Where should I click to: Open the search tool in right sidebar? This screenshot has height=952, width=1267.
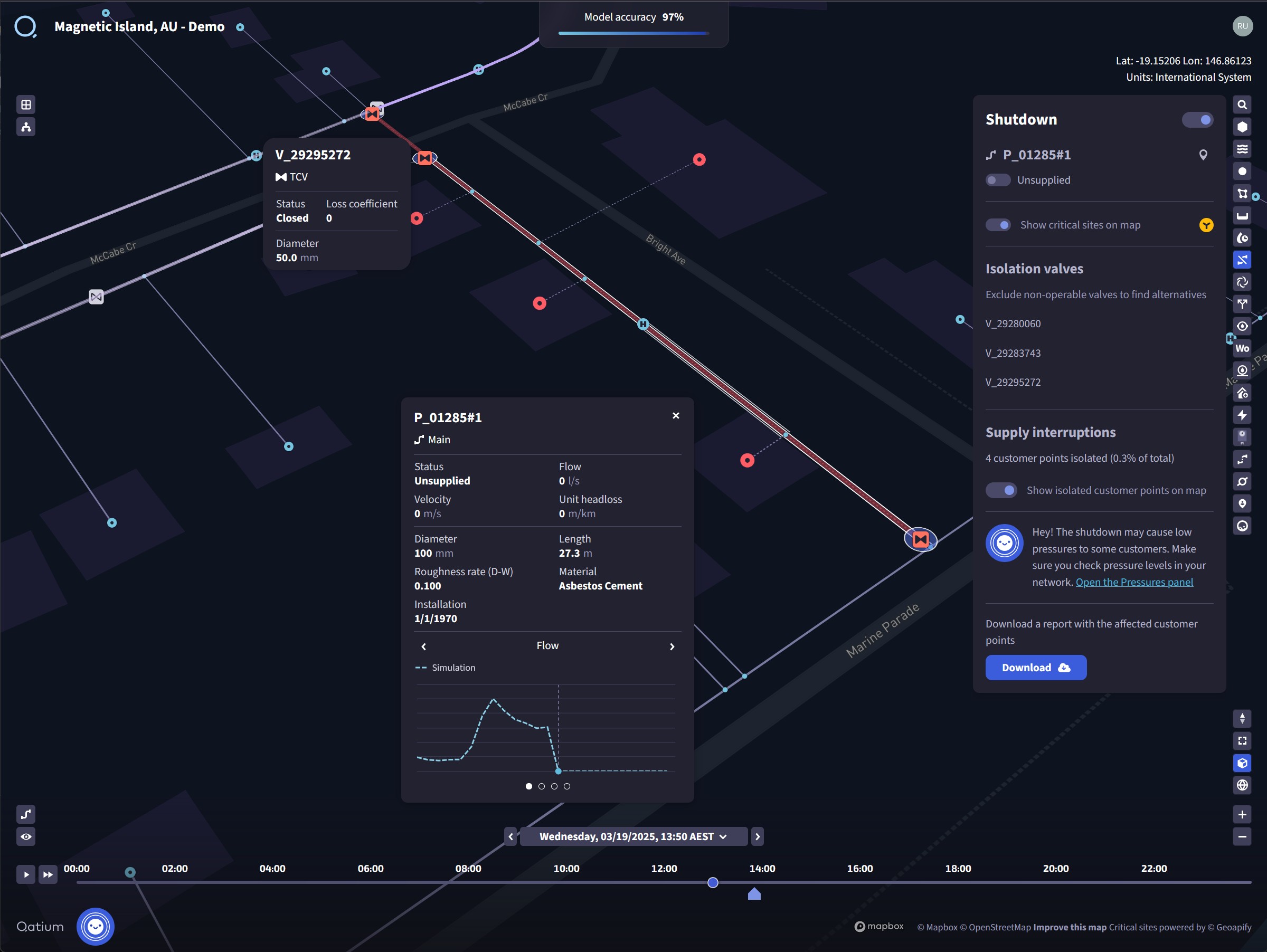tap(1242, 105)
